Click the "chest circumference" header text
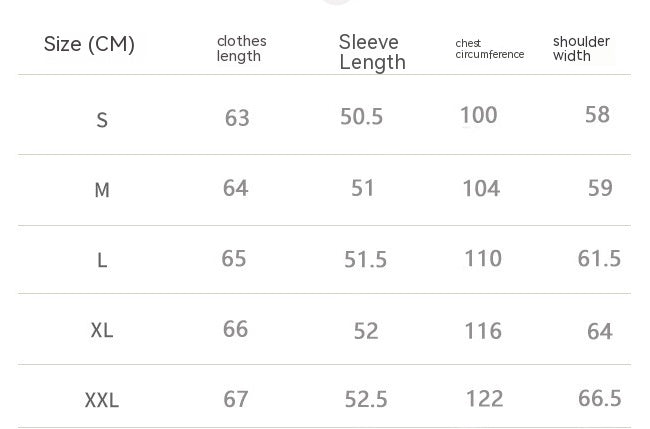Viewport: 650px width, 429px height. click(x=489, y=49)
